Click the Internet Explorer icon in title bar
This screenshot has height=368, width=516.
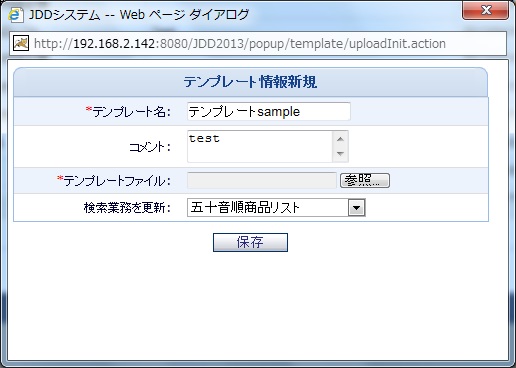click(15, 15)
